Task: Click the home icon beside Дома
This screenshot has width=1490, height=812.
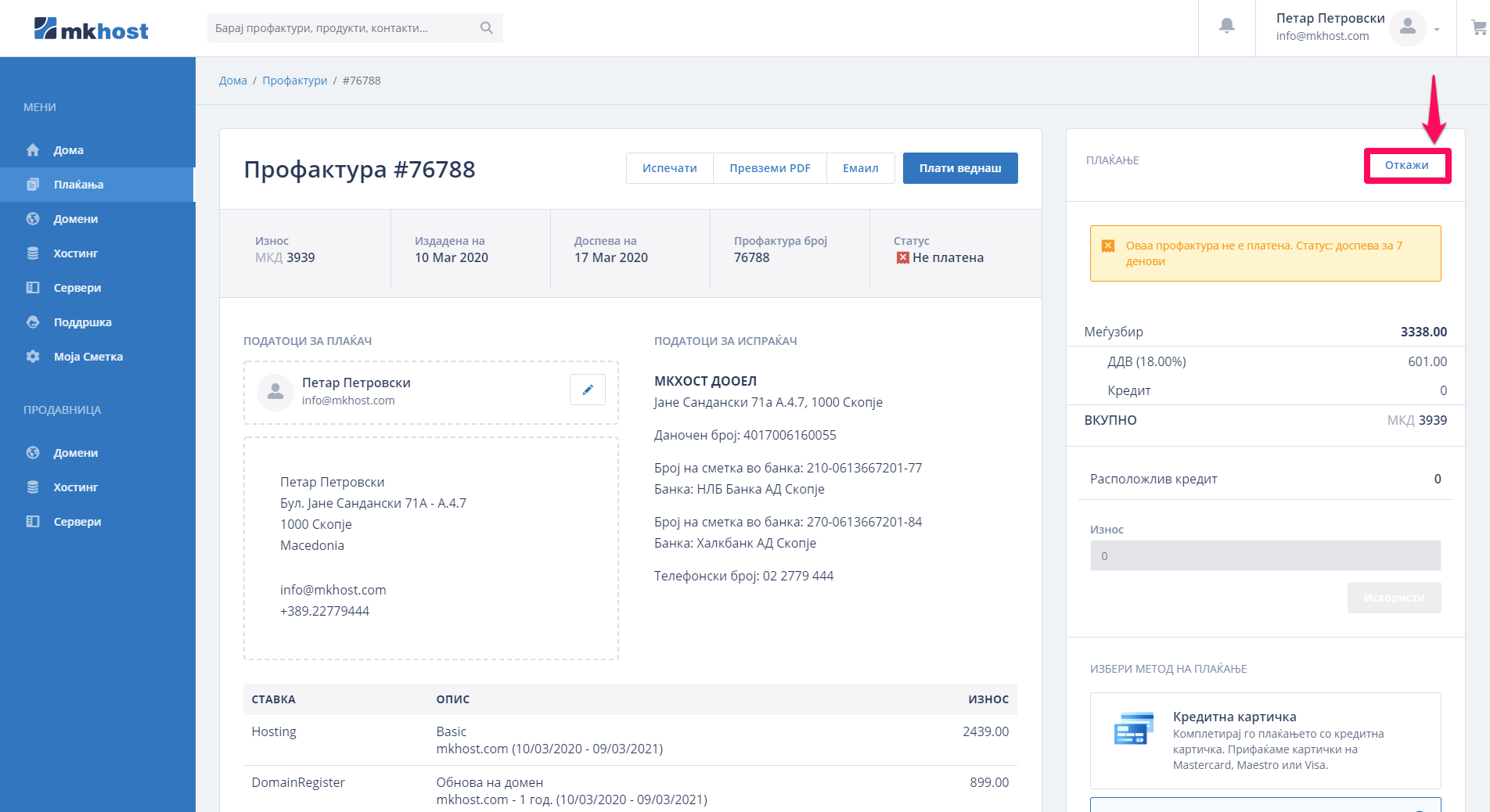Action: (33, 150)
